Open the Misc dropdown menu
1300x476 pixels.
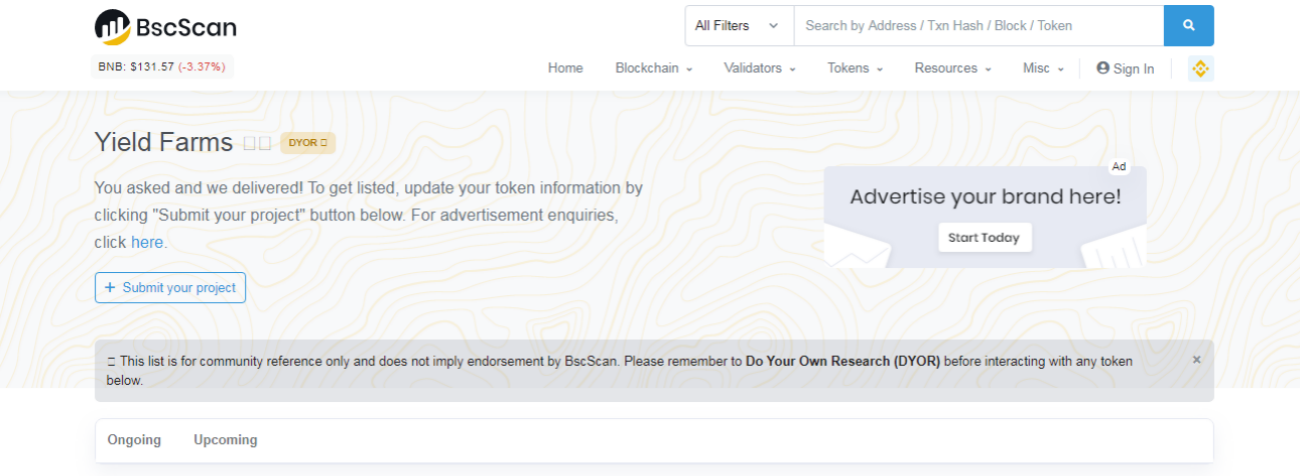(1043, 68)
